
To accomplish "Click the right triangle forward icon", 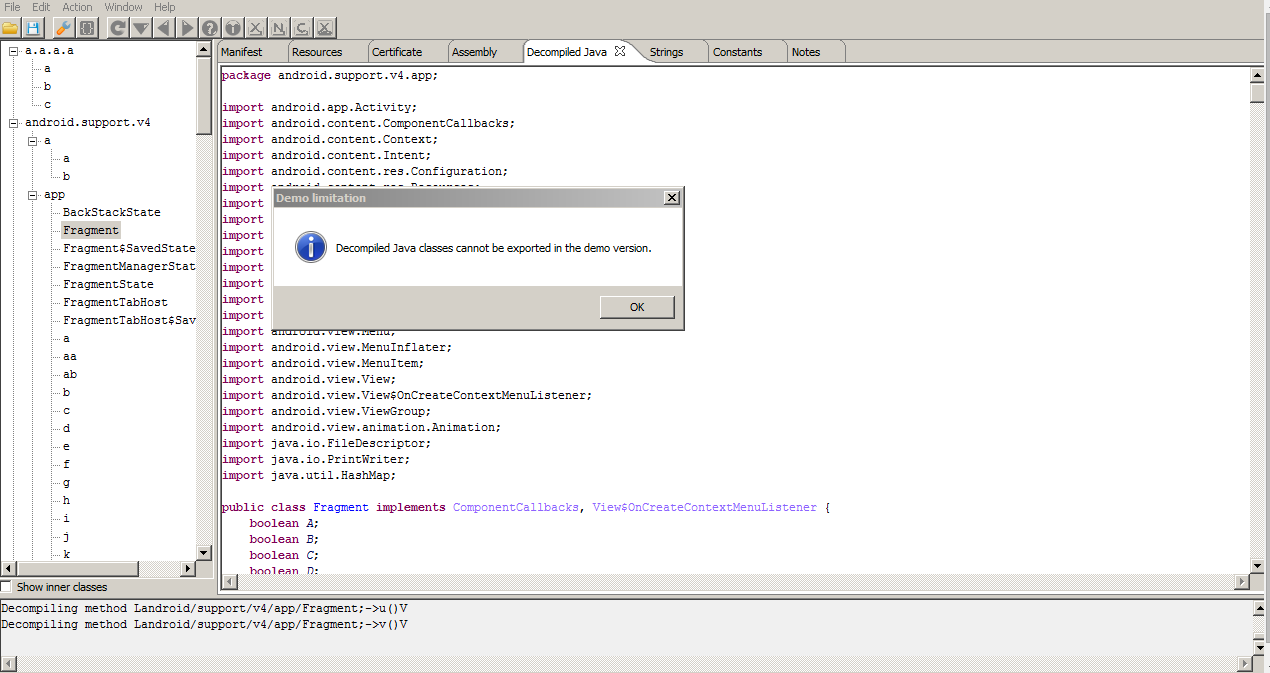I will 187,28.
